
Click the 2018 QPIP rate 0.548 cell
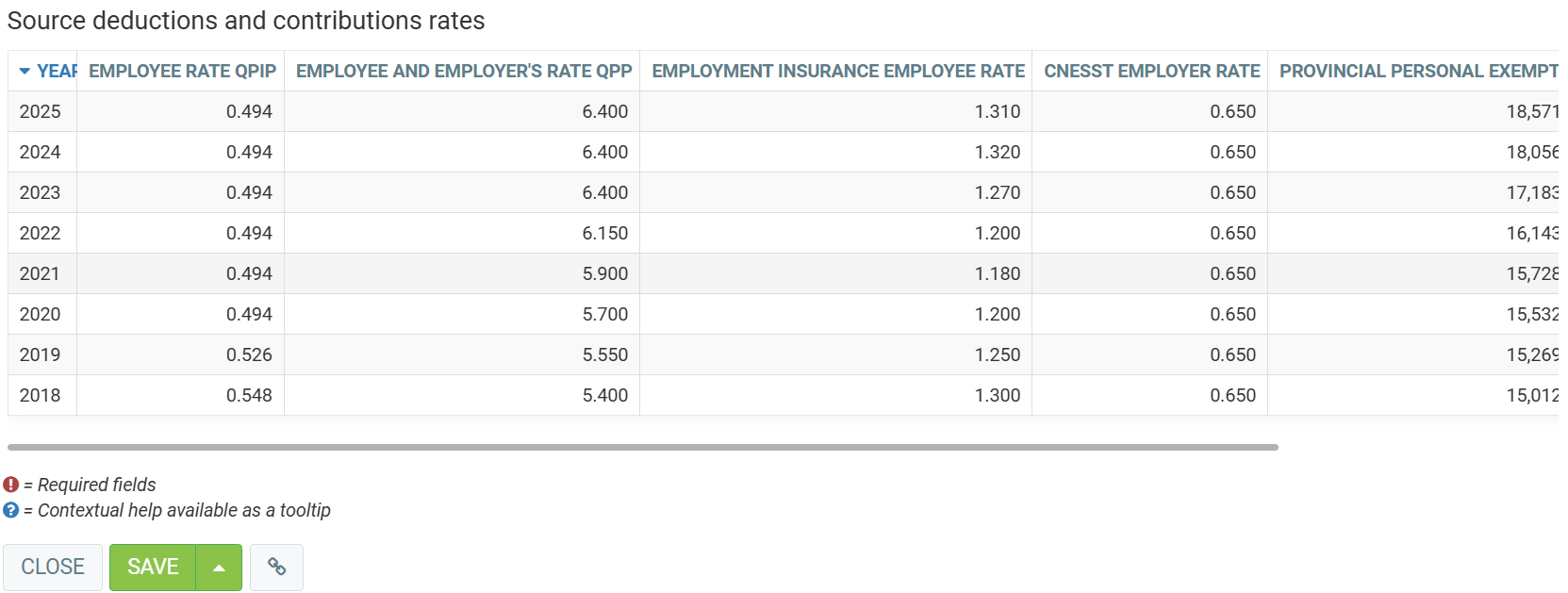click(249, 395)
